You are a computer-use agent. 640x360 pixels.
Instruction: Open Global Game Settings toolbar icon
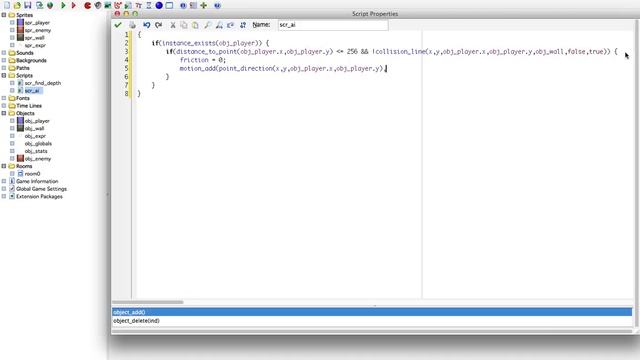193,5
